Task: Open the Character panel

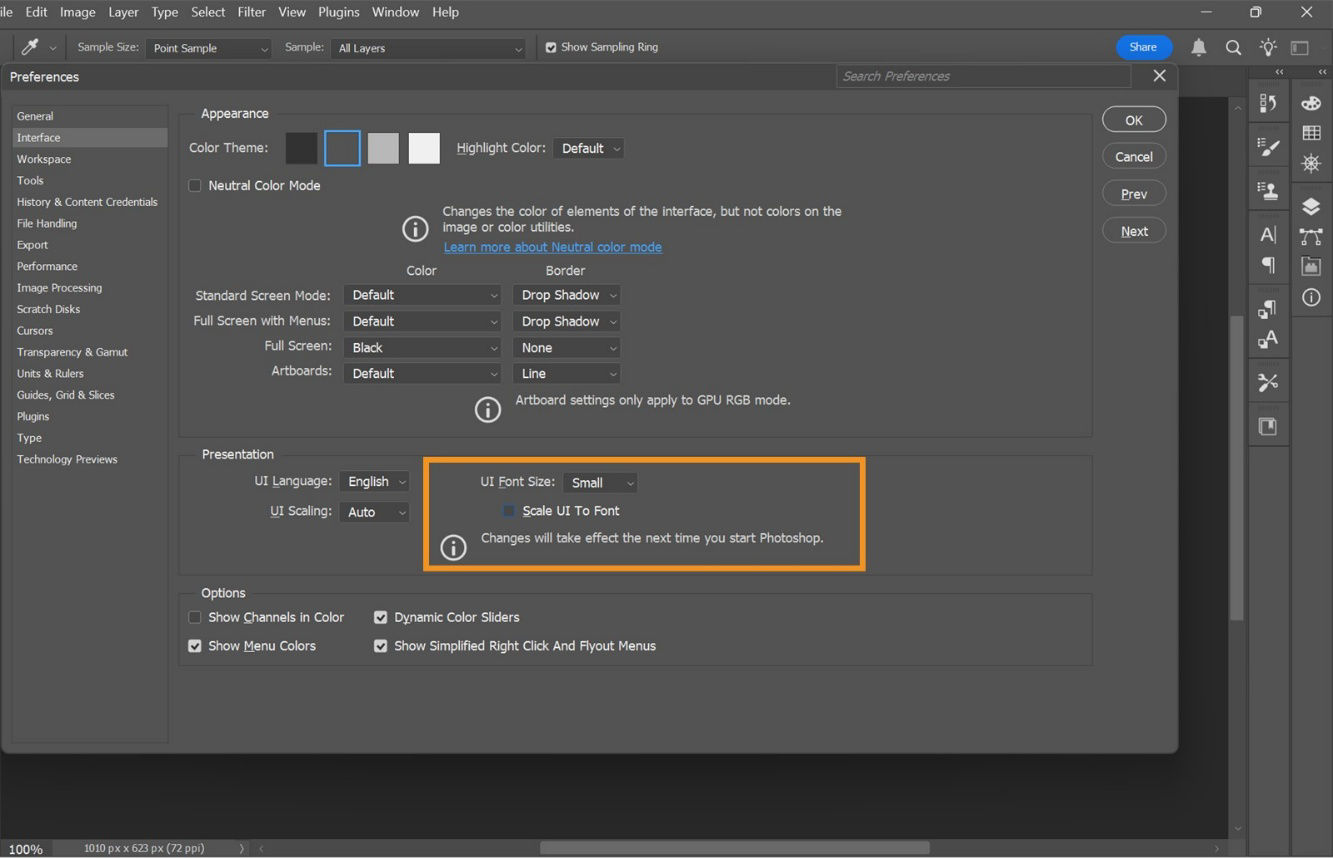Action: 1268,234
